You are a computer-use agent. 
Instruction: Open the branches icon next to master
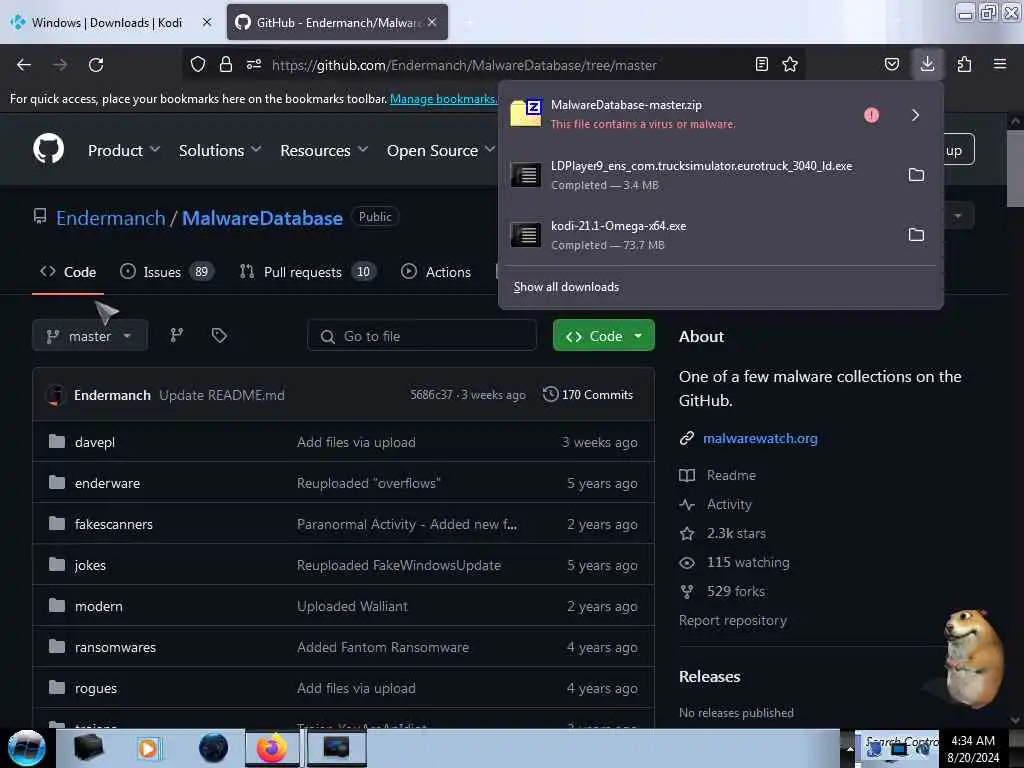click(176, 335)
